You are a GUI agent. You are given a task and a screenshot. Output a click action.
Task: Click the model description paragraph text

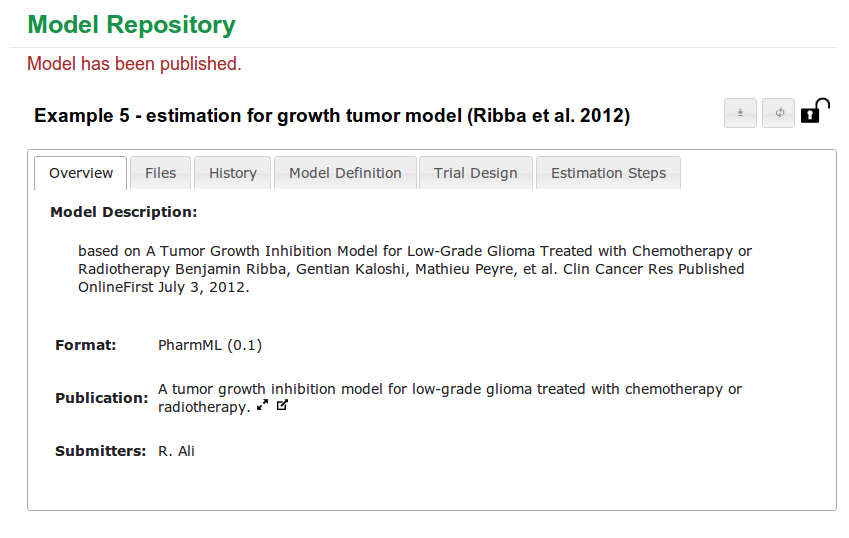pyautogui.click(x=414, y=269)
